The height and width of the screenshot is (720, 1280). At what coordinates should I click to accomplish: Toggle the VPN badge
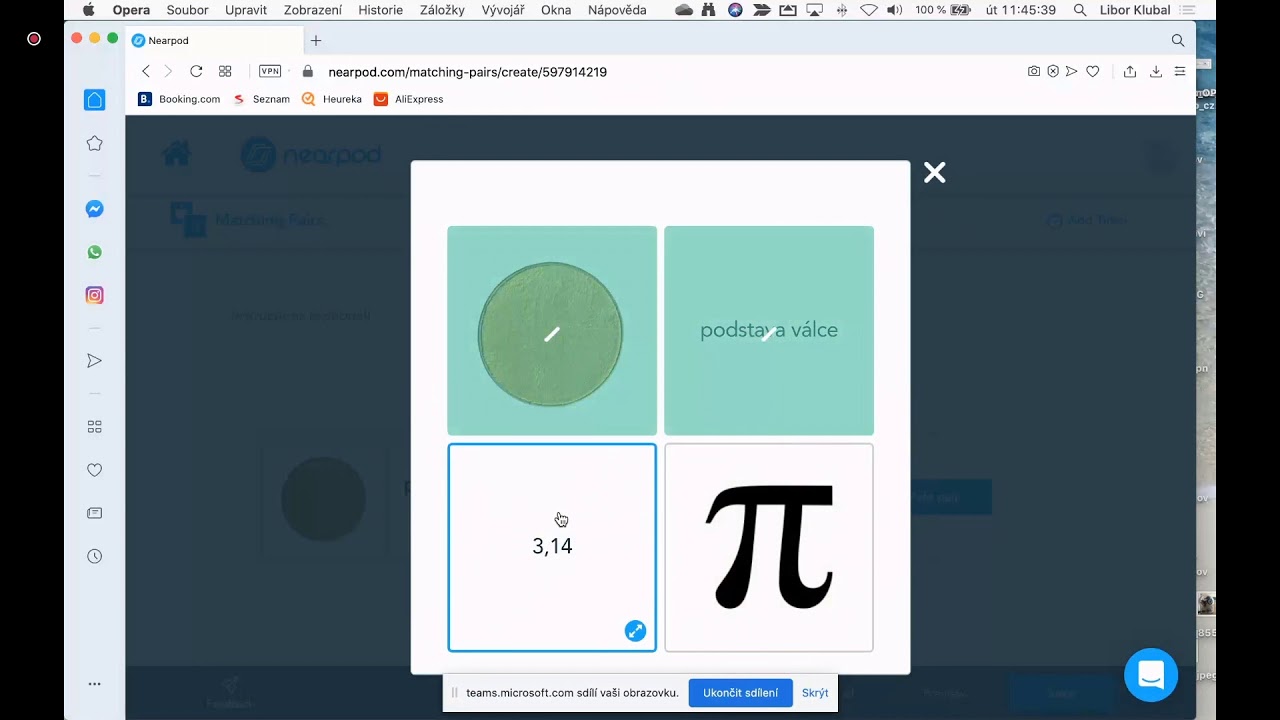pos(270,71)
